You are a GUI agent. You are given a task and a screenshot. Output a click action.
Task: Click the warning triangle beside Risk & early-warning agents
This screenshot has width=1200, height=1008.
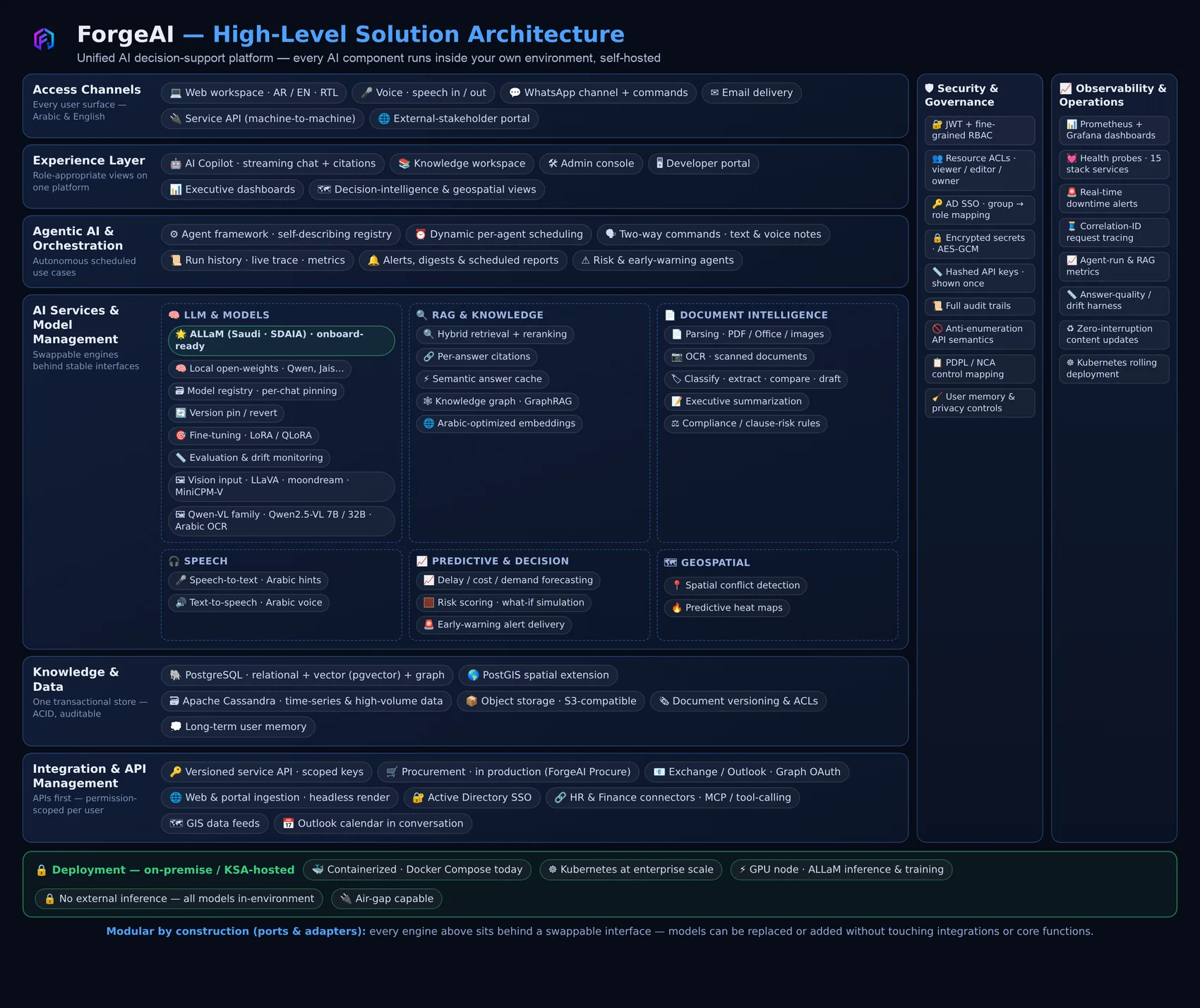(585, 260)
